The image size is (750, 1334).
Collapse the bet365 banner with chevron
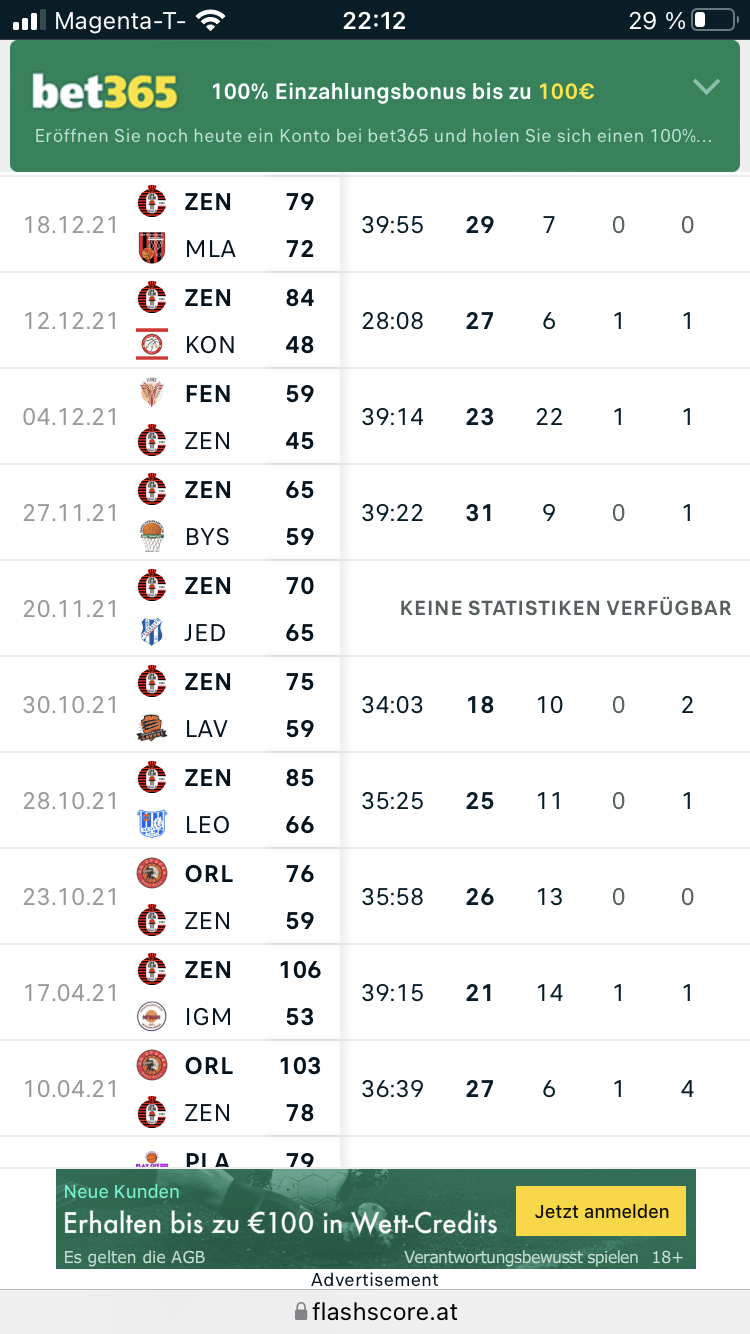pos(706,87)
